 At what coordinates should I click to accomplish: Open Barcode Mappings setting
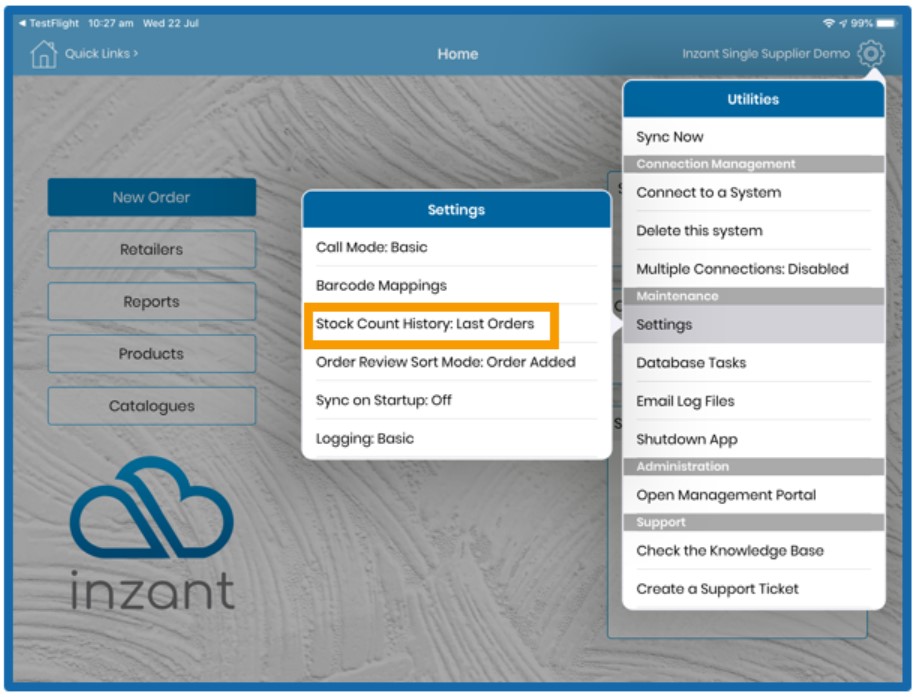tap(456, 285)
